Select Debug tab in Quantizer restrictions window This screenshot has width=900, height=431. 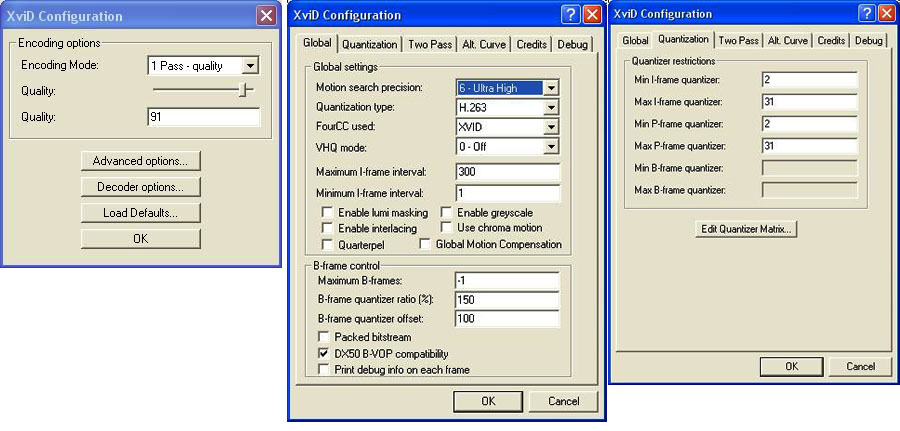(x=868, y=41)
